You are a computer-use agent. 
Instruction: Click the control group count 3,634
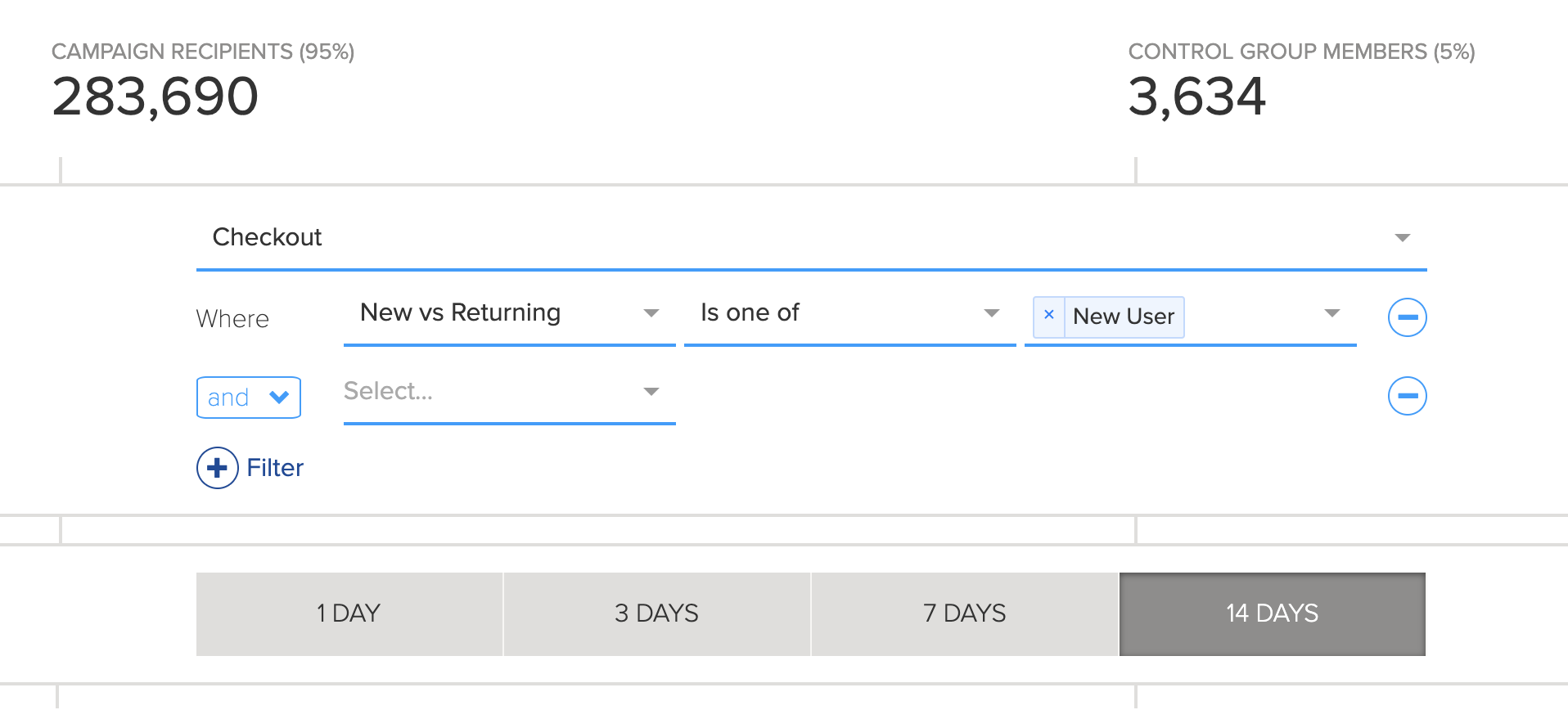click(1196, 97)
